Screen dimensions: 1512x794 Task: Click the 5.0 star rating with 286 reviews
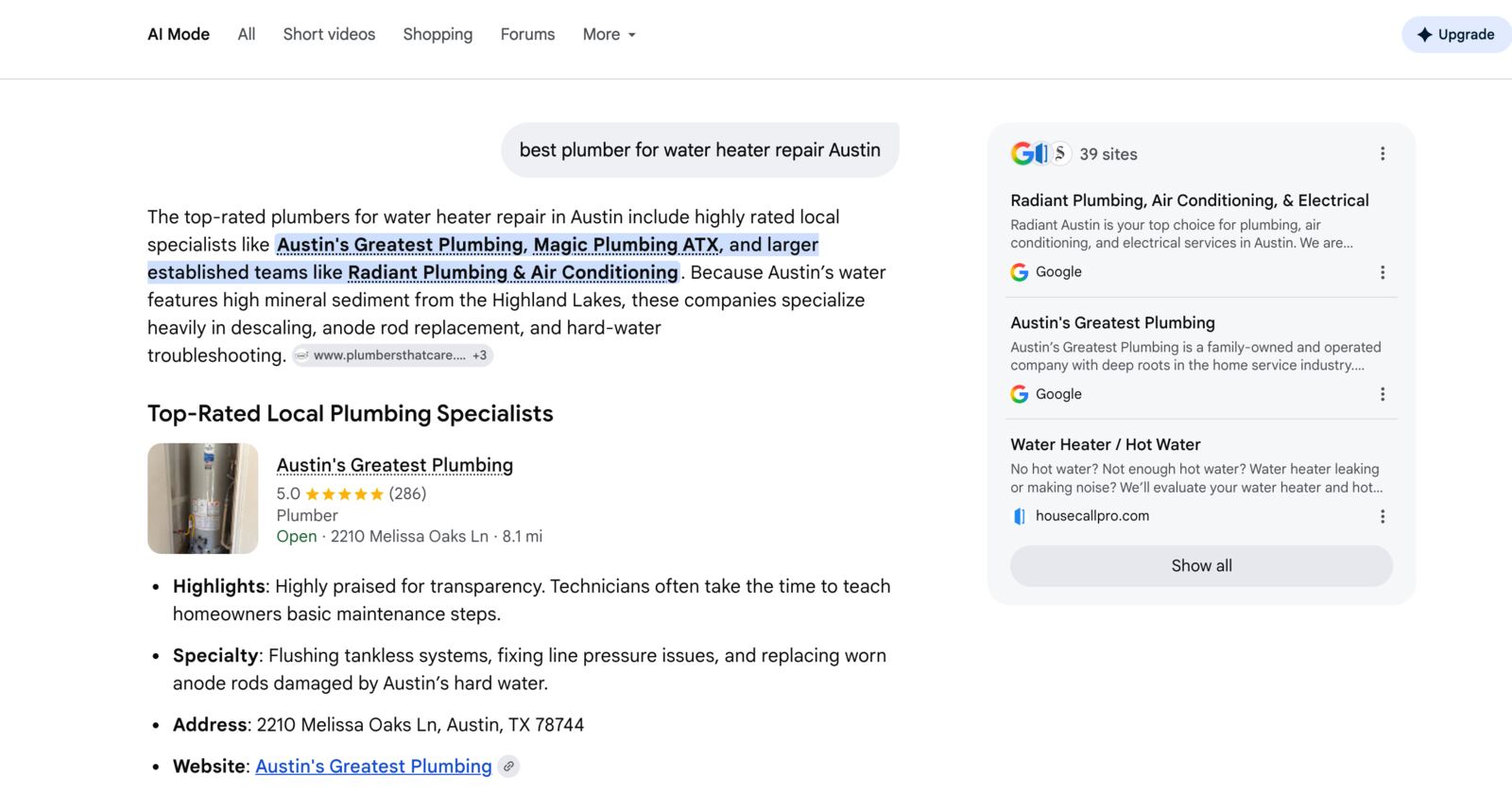point(352,493)
